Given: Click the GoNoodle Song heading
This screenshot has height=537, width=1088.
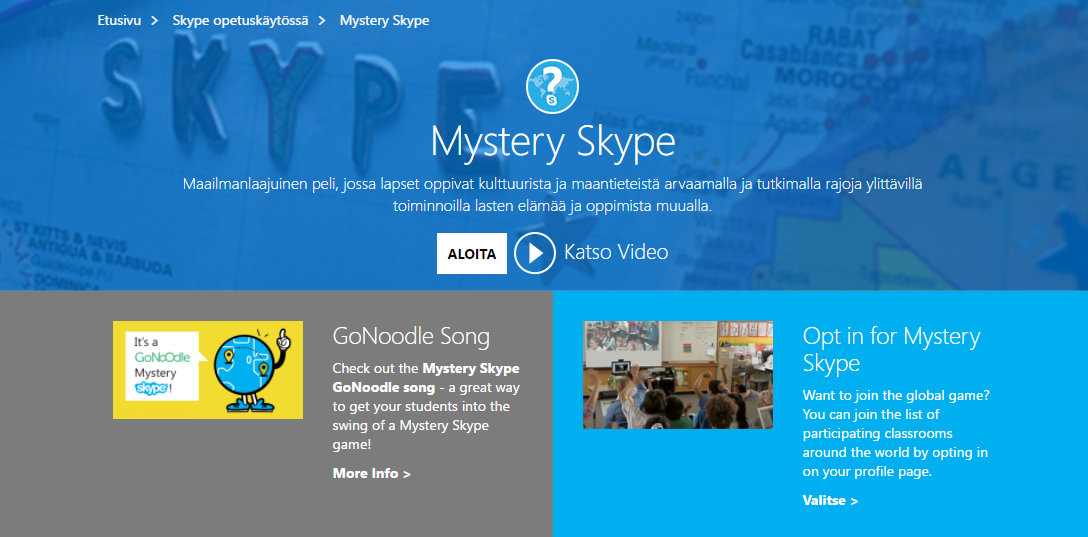Looking at the screenshot, I should click(x=411, y=336).
